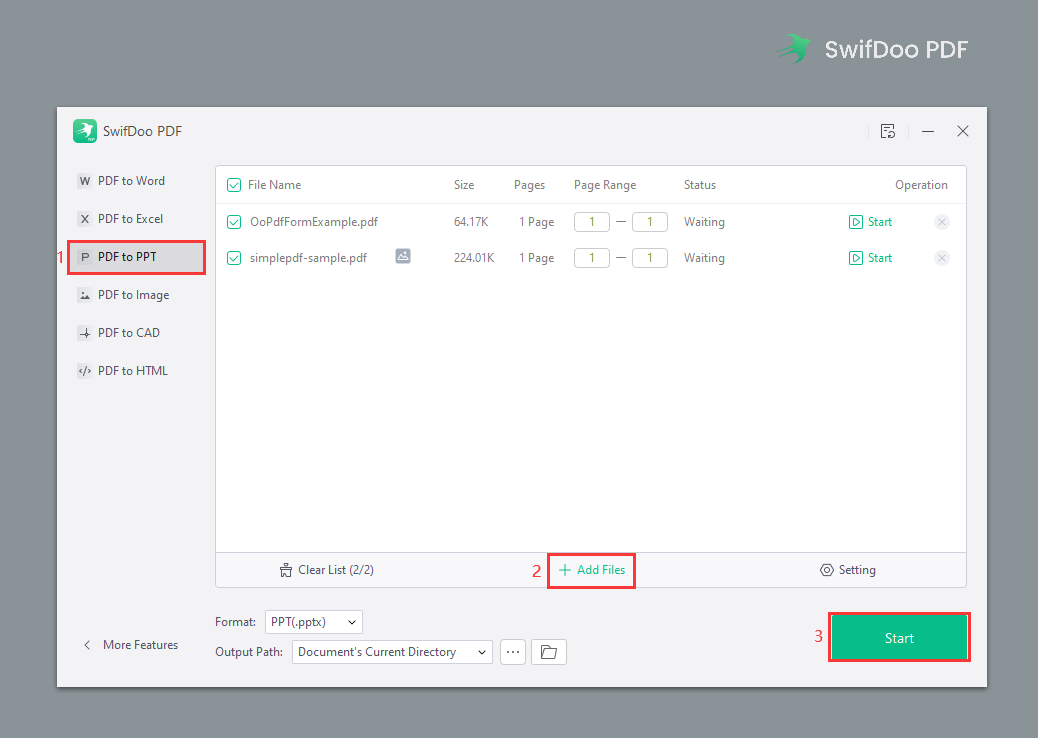Select the PDF to PPT option

pyautogui.click(x=137, y=257)
